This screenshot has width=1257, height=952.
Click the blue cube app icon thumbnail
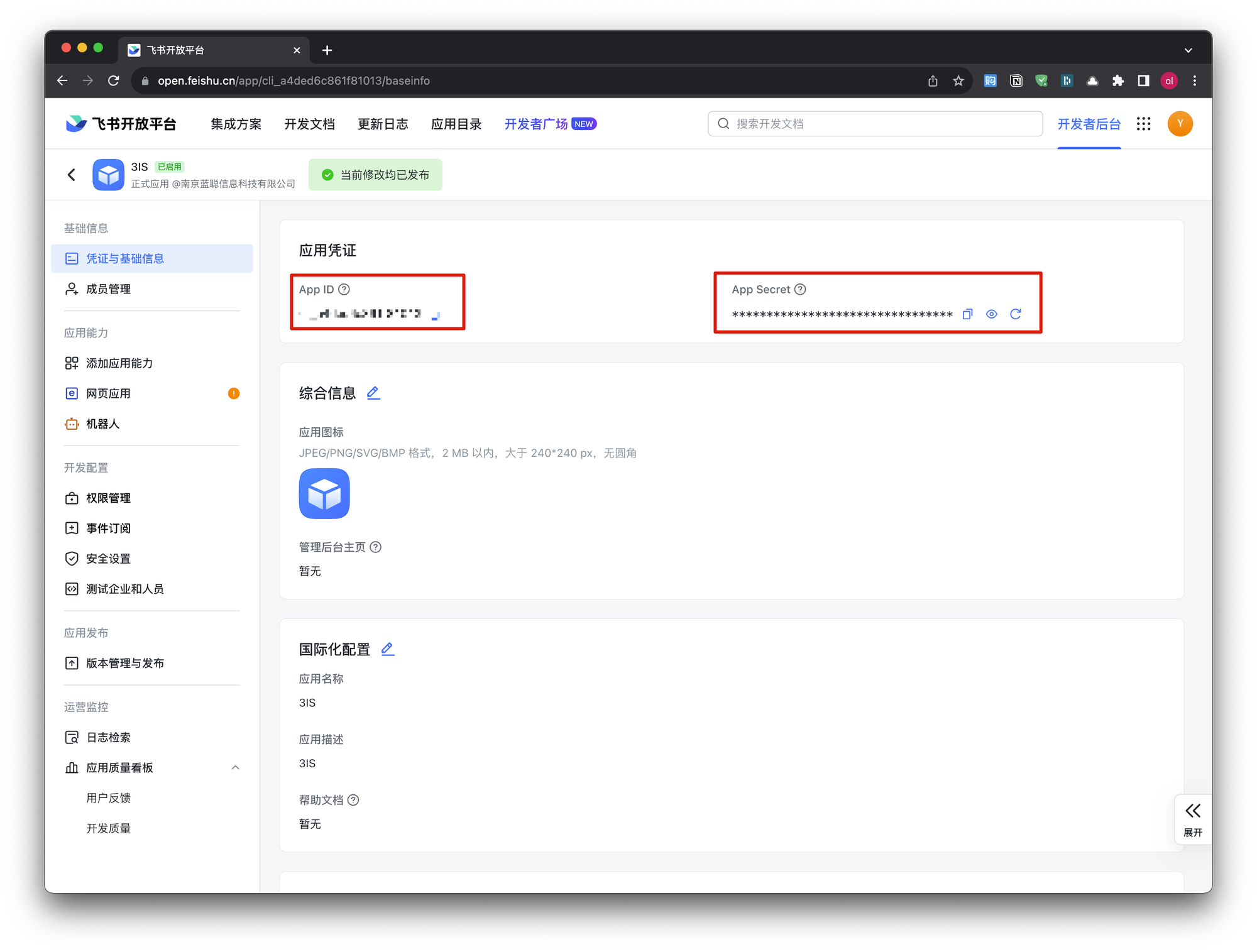324,493
